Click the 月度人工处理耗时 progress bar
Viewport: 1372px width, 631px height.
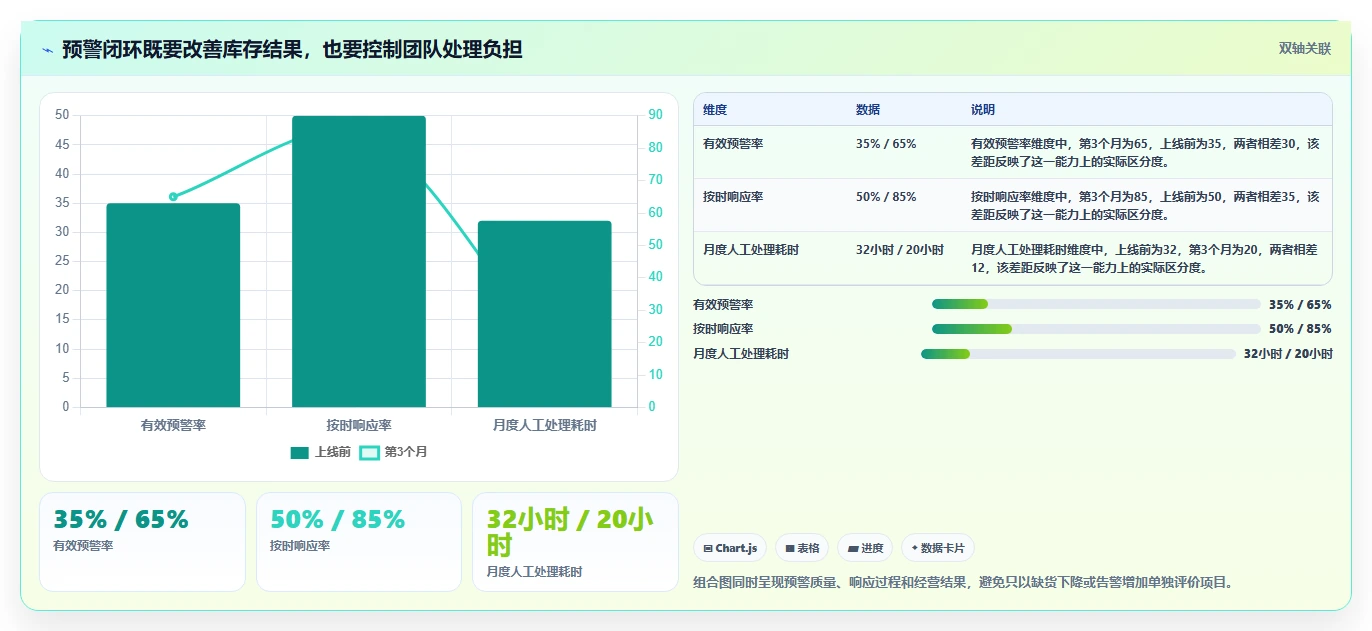(x=1078, y=354)
